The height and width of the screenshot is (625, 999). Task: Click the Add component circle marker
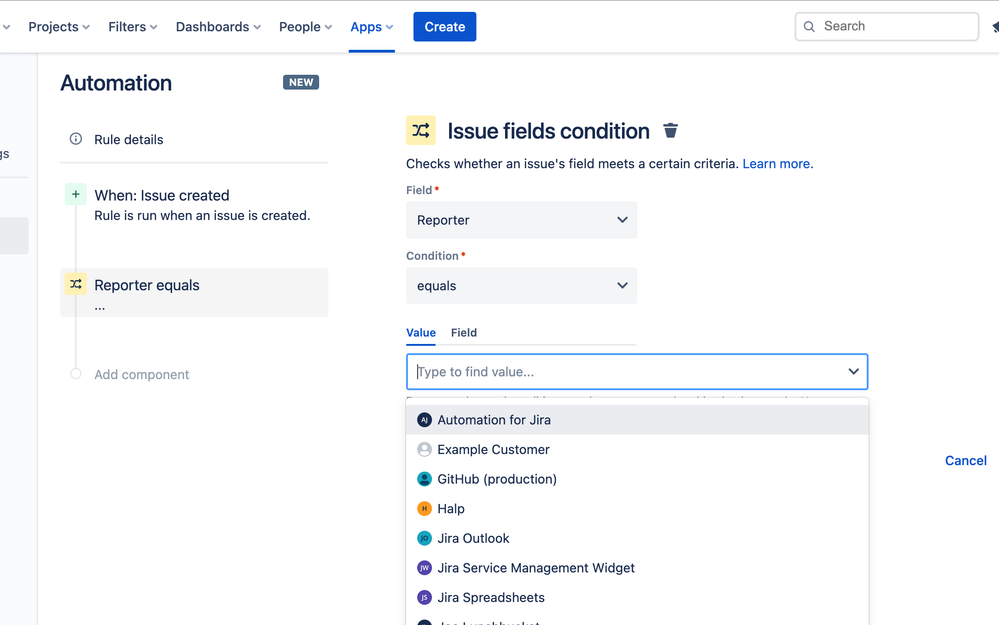point(76,374)
